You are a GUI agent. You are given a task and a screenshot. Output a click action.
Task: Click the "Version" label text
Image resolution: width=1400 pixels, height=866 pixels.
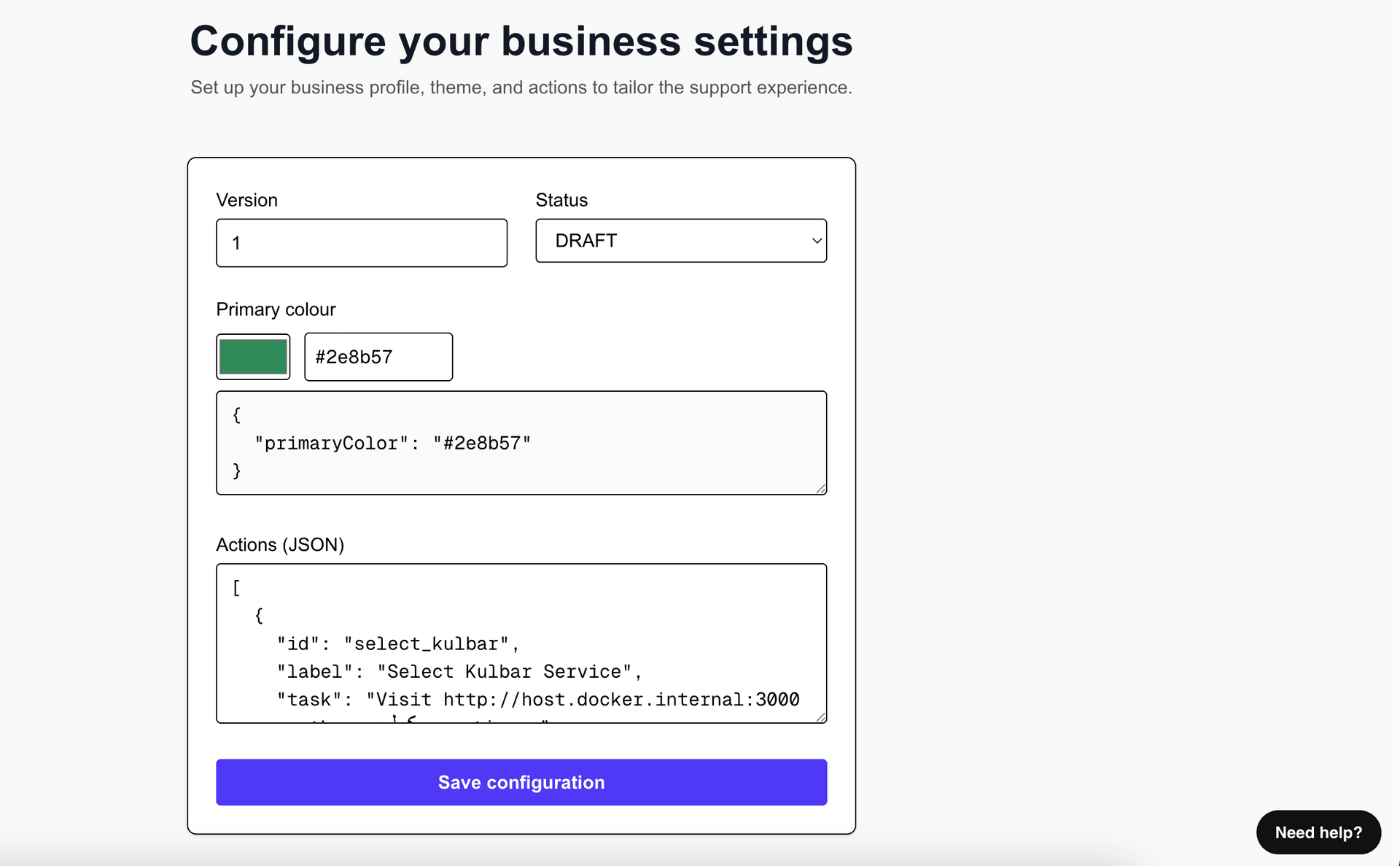246,200
